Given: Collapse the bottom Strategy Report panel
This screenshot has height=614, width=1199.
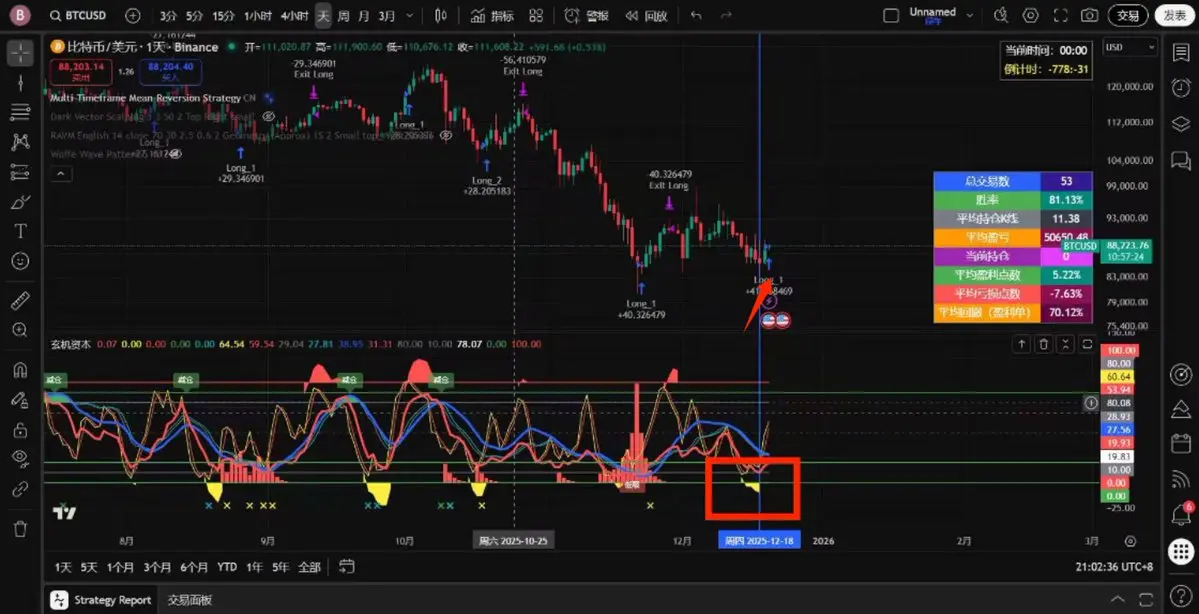Looking at the screenshot, I should tap(1118, 599).
